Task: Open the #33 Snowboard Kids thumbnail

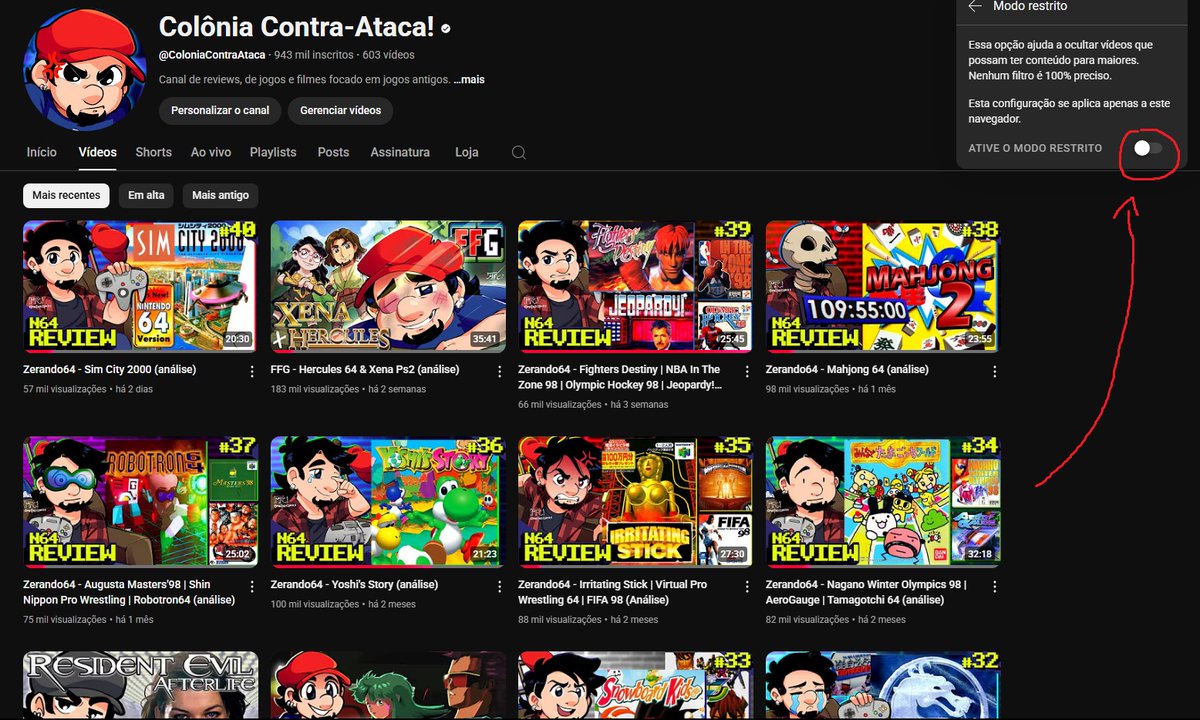Action: 635,686
